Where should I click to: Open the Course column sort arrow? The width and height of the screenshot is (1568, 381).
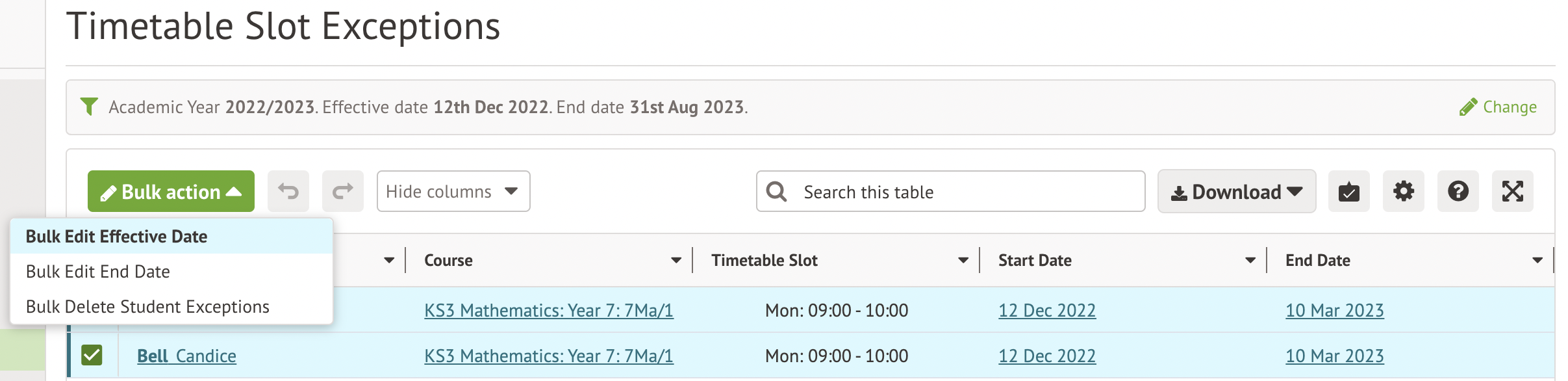click(x=676, y=260)
